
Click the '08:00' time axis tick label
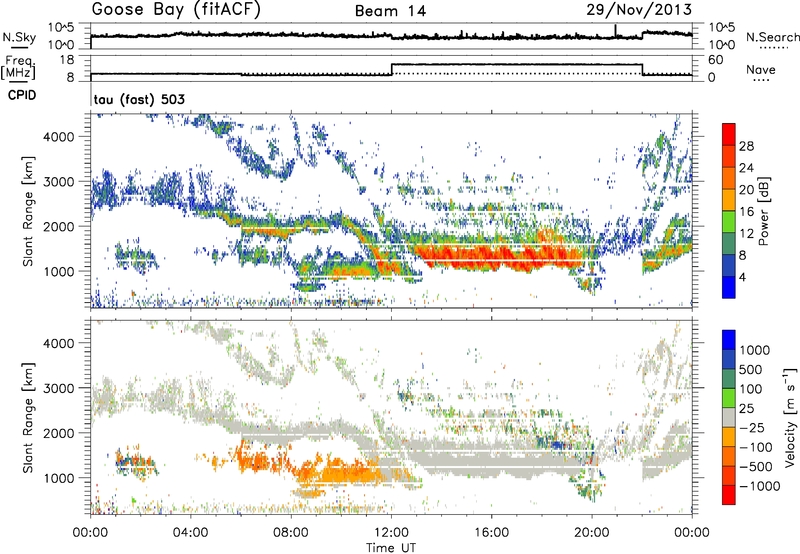pyautogui.click(x=291, y=533)
